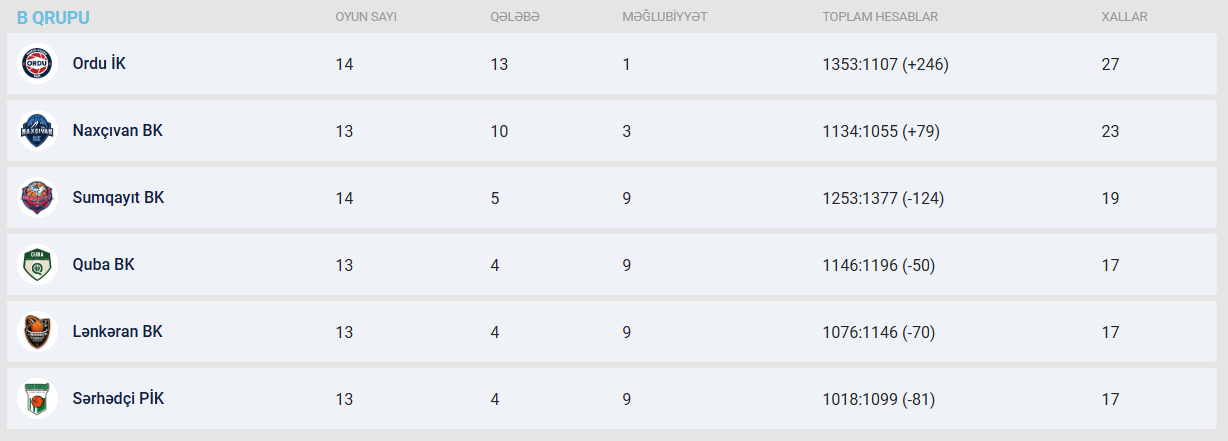The image size is (1228, 441).
Task: Click the Sərhədçi PİK team logo
Action: [x=38, y=399]
